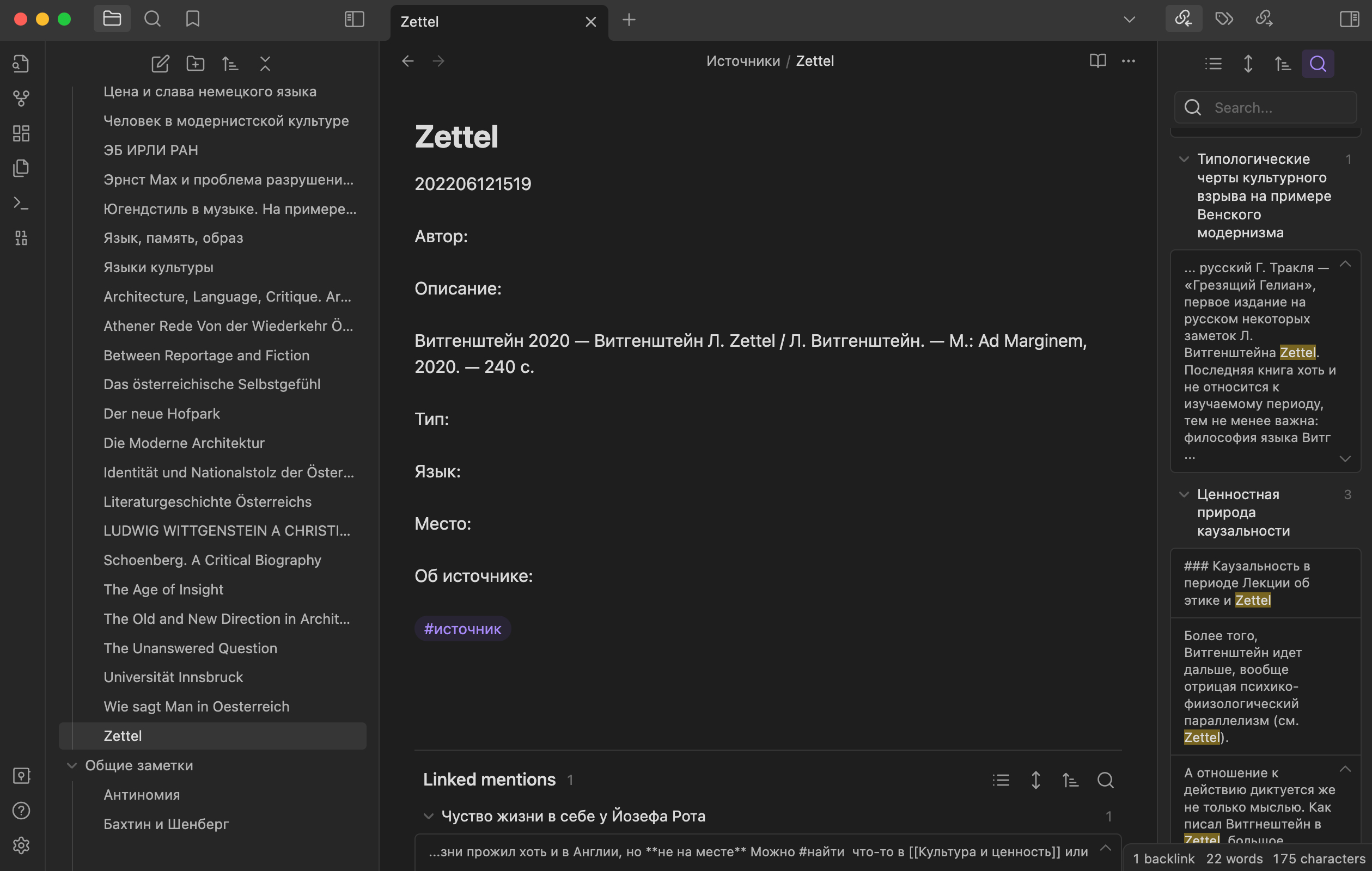Click the Источники breadcrumb
The width and height of the screenshot is (1372, 871).
pyautogui.click(x=743, y=61)
